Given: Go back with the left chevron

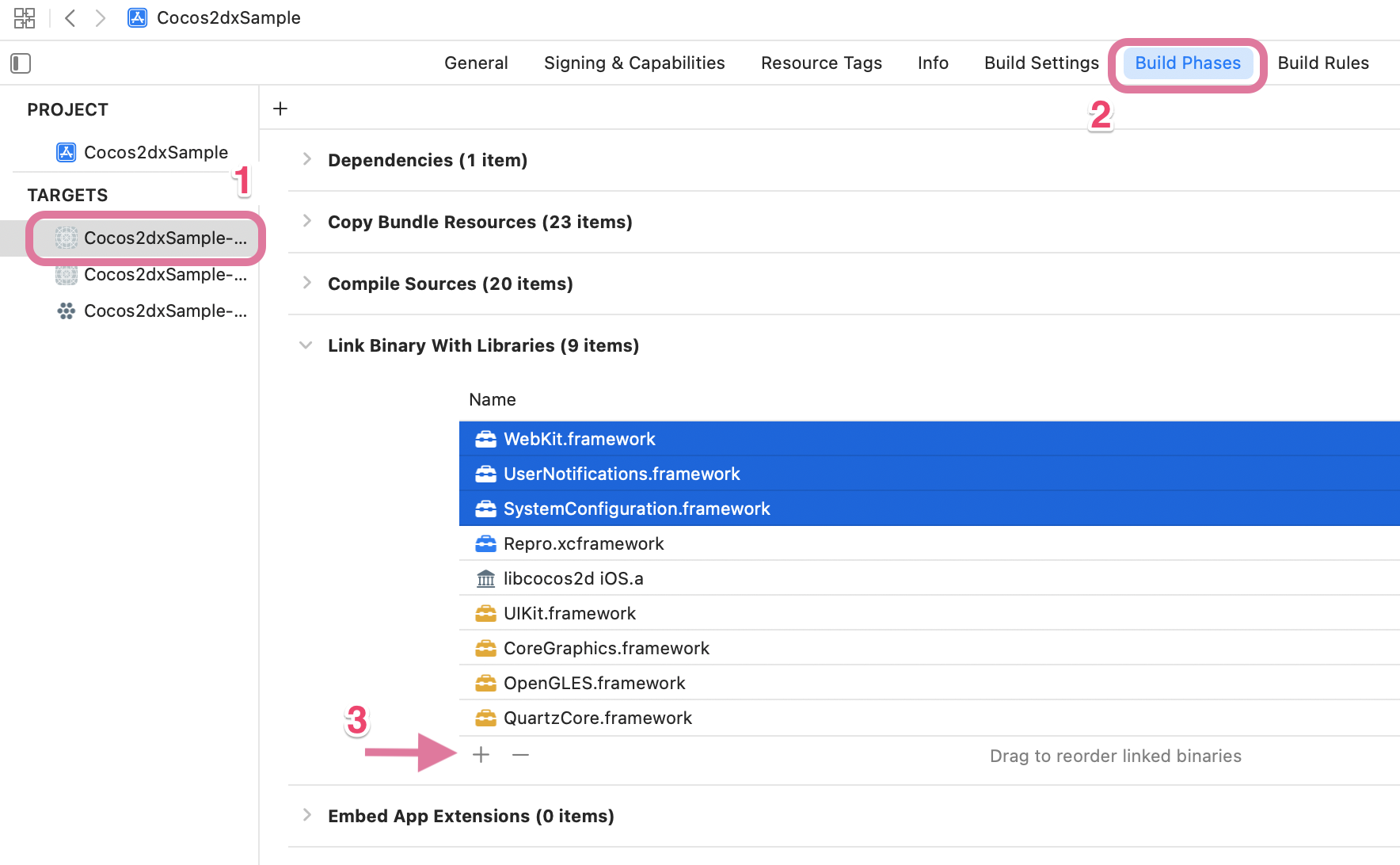Looking at the screenshot, I should [x=70, y=18].
